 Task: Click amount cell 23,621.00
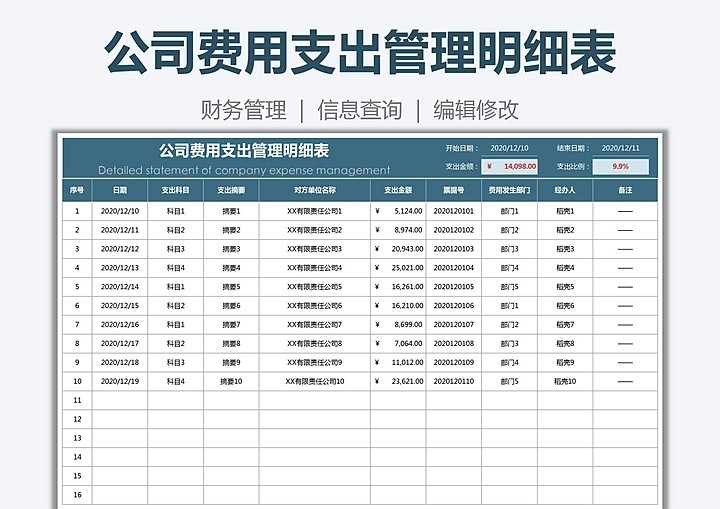(x=398, y=381)
